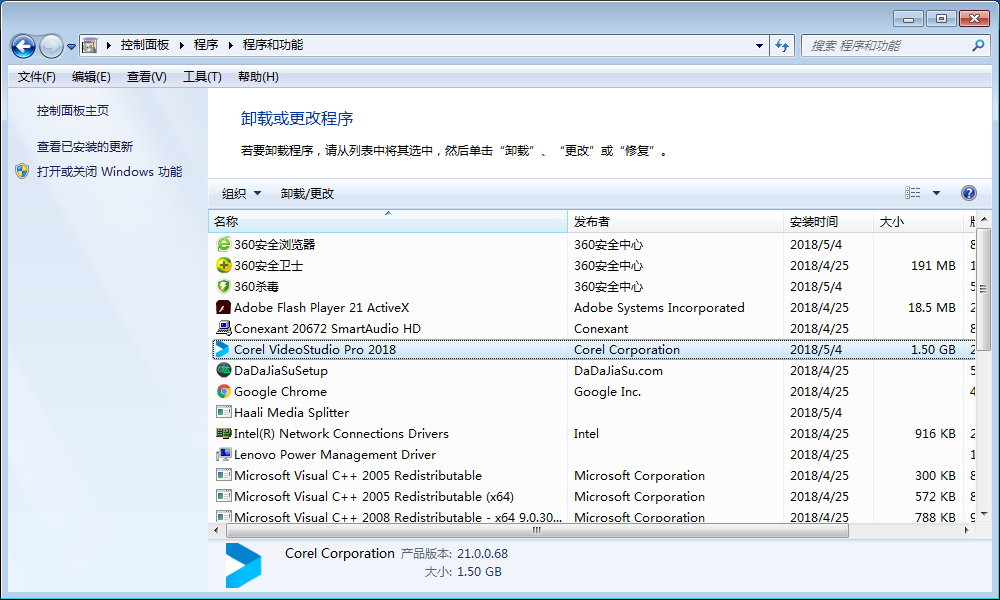
Task: Open the 查看(V) menu
Action: pos(147,77)
